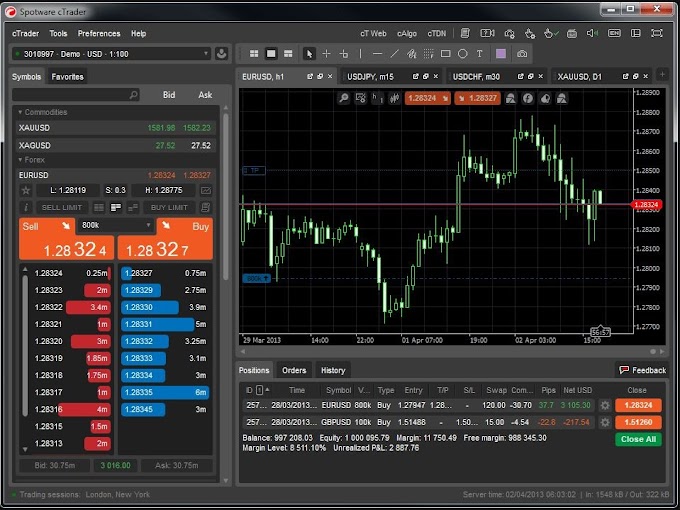The image size is (680, 510).
Task: Open the Help menu
Action: tap(138, 33)
